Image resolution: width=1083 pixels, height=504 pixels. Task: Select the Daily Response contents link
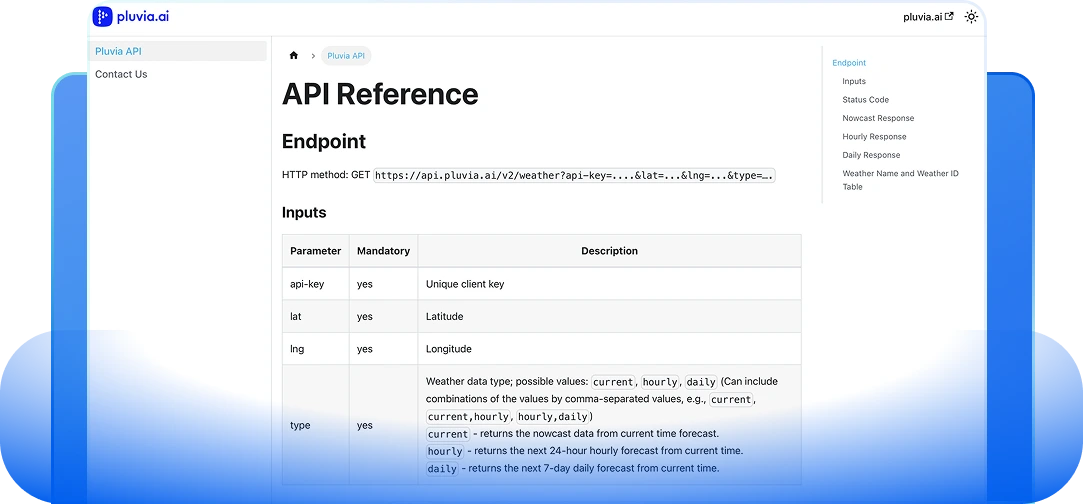pyautogui.click(x=871, y=155)
